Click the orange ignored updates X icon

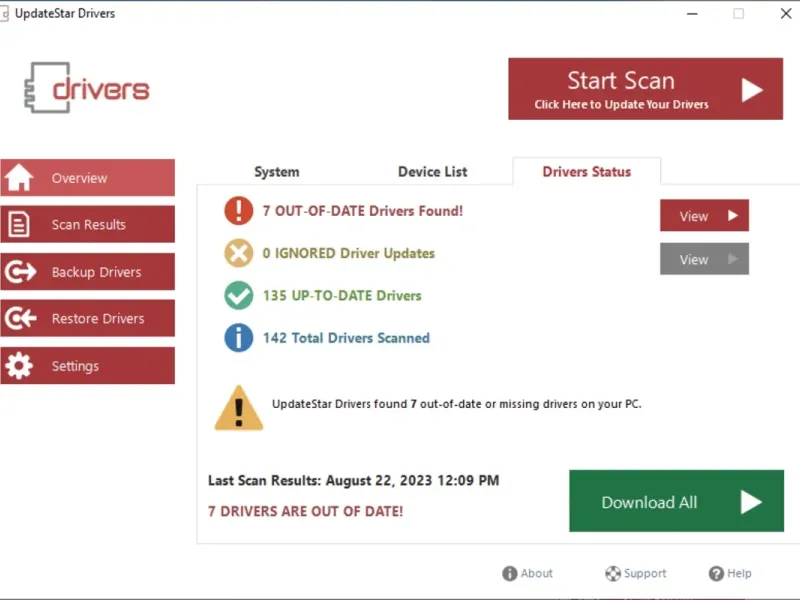pos(238,253)
